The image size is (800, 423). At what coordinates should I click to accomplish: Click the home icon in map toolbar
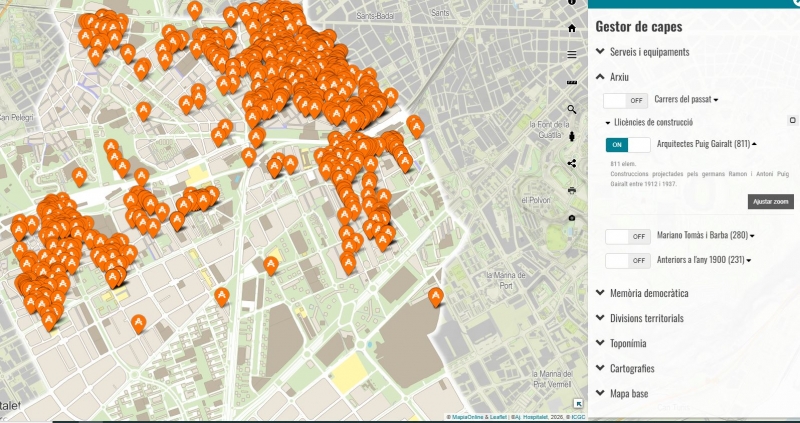(x=571, y=28)
